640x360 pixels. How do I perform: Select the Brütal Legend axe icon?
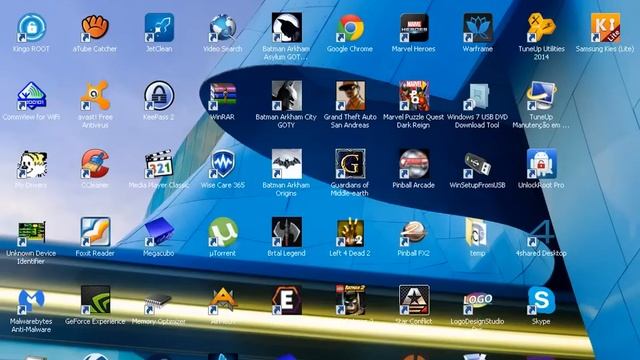tap(287, 232)
